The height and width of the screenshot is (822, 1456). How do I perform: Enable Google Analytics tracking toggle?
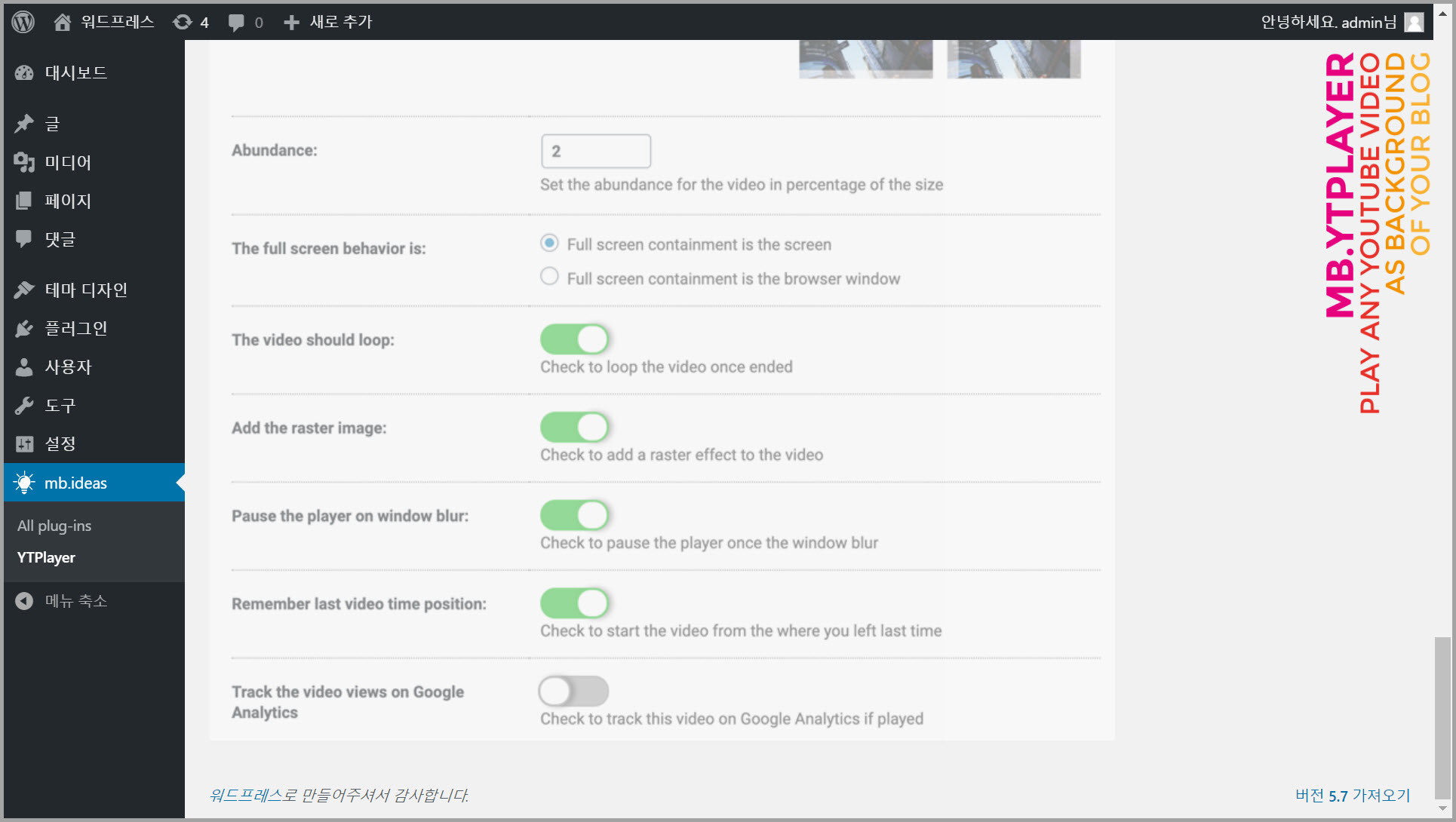point(574,691)
